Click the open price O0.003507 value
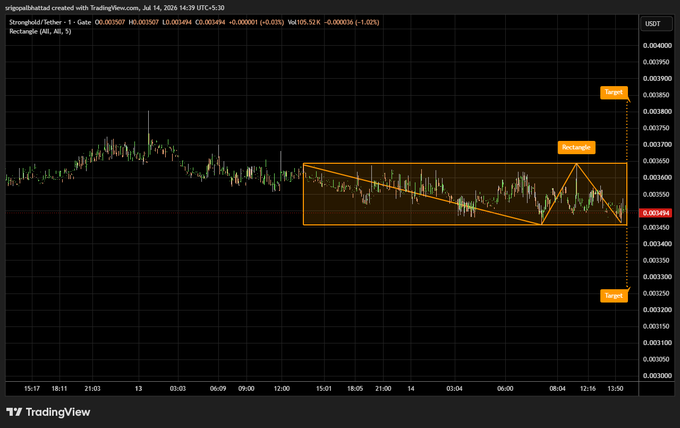 (x=110, y=22)
